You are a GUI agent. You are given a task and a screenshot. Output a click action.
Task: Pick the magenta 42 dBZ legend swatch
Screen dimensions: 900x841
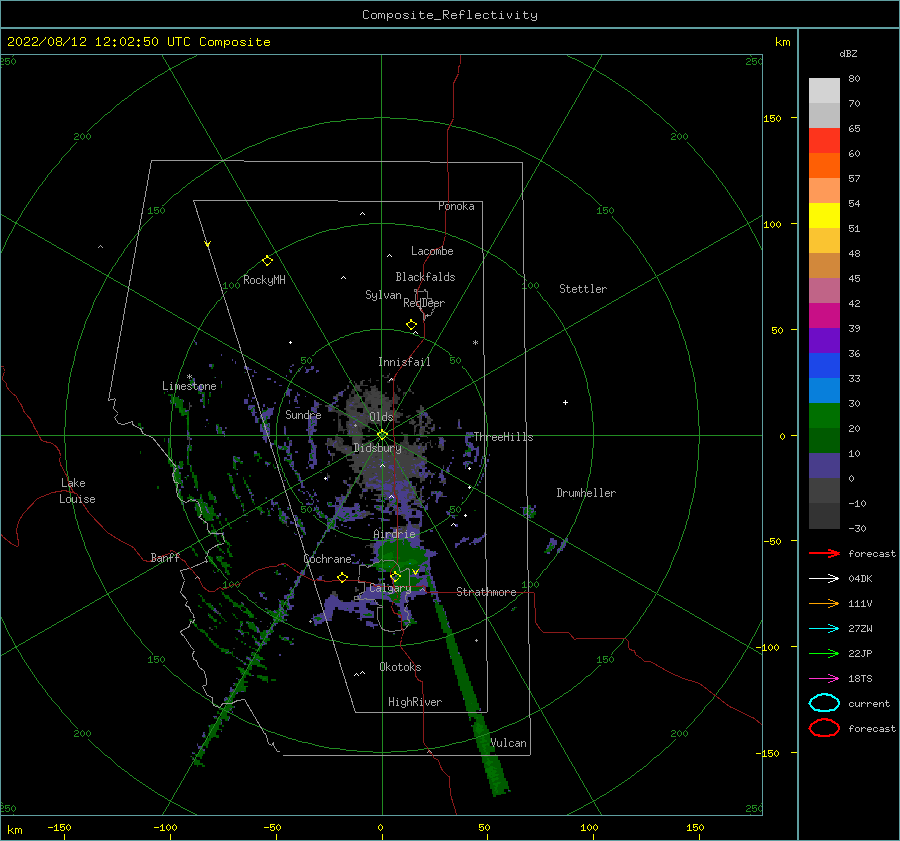coord(824,315)
